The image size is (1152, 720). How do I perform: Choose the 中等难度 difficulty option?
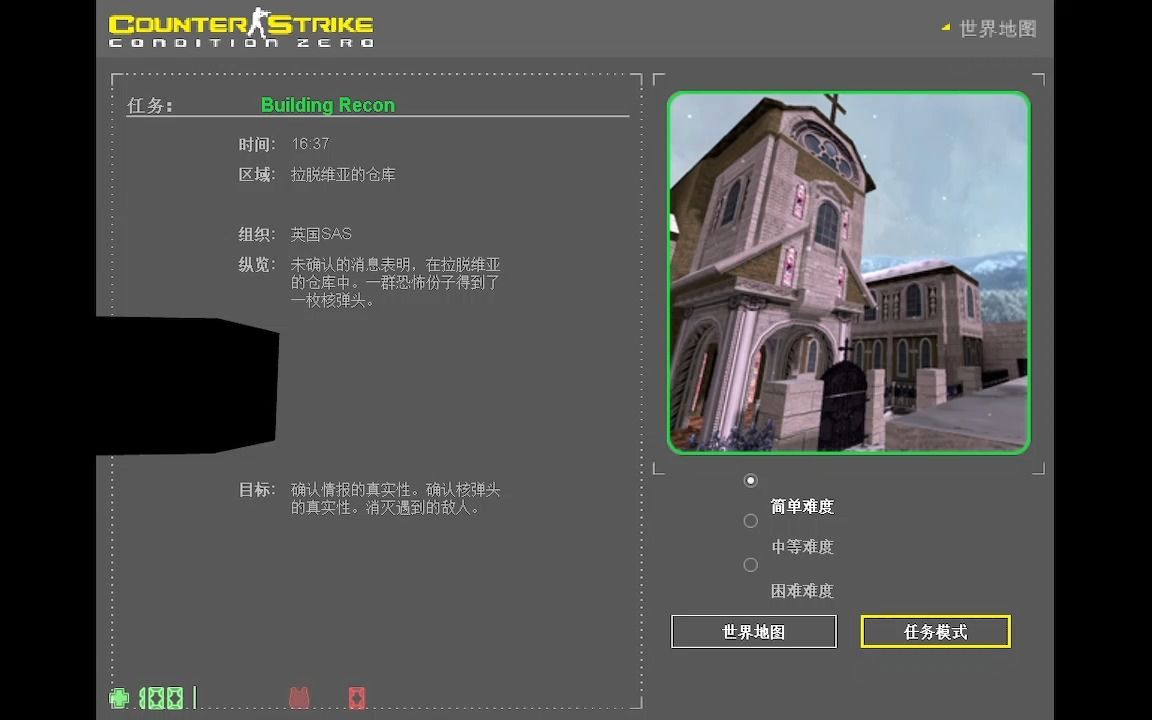pyautogui.click(x=751, y=520)
